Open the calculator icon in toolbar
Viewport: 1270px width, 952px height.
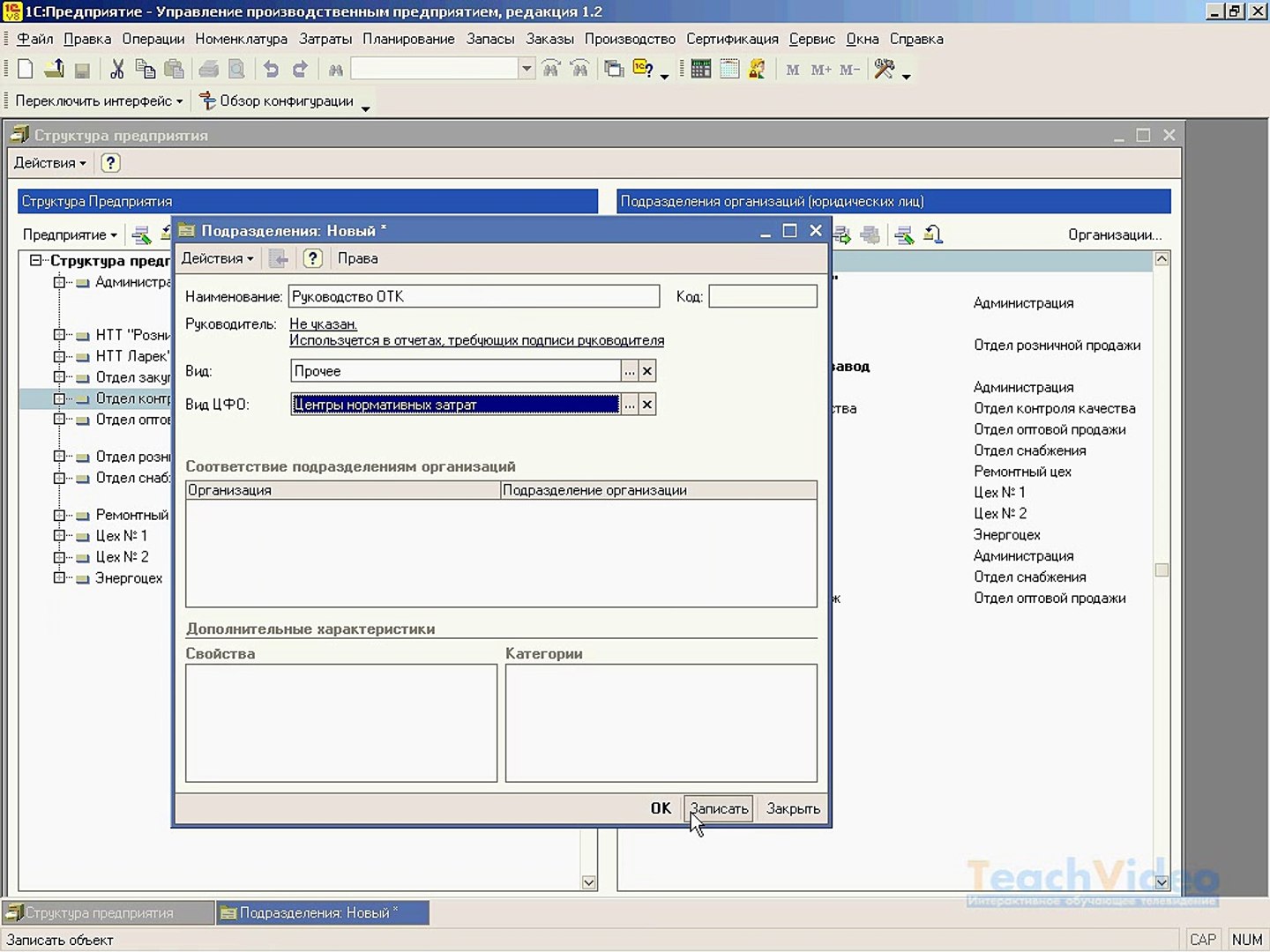tap(701, 69)
